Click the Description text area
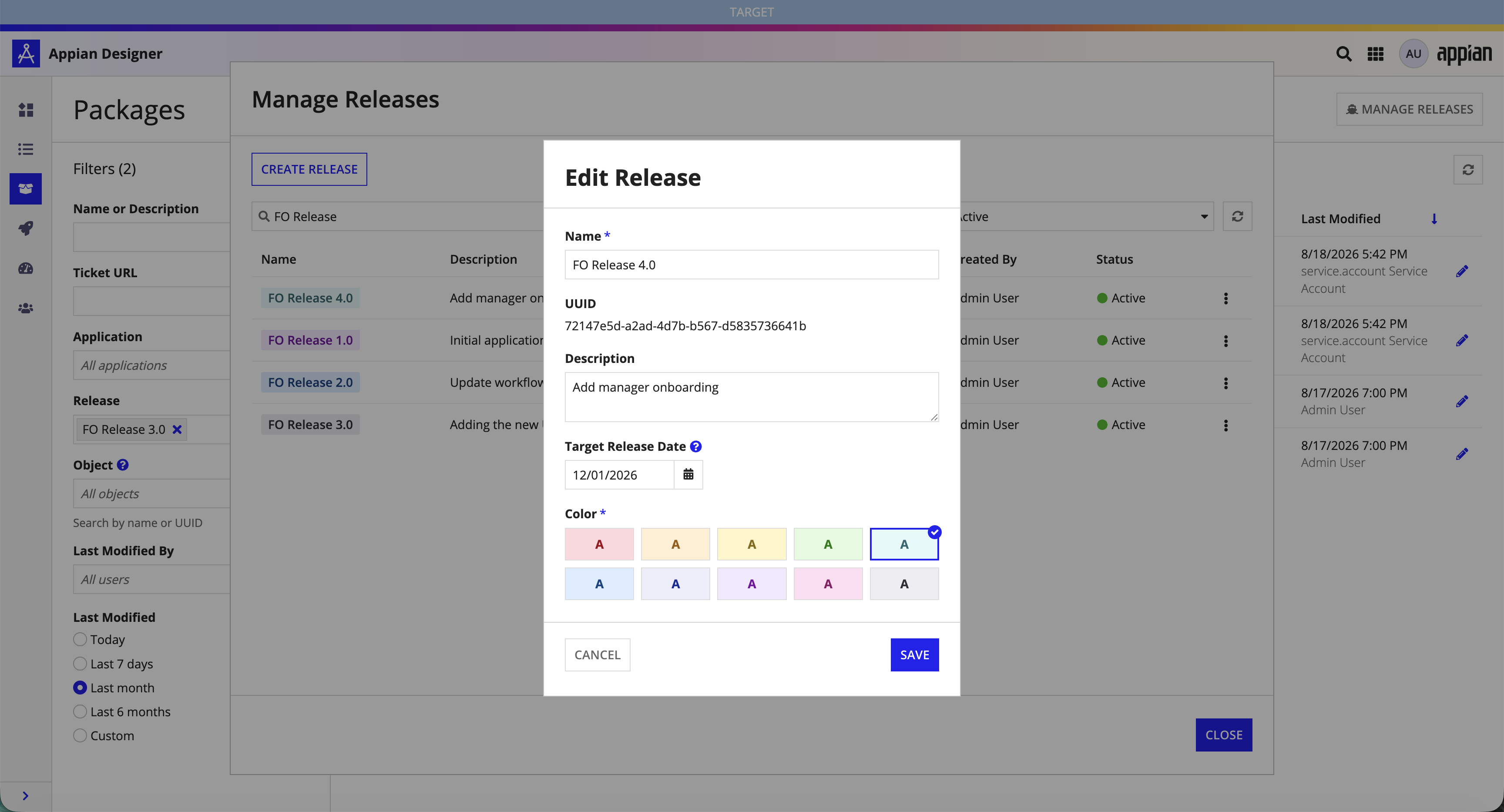The height and width of the screenshot is (812, 1504). [x=752, y=397]
